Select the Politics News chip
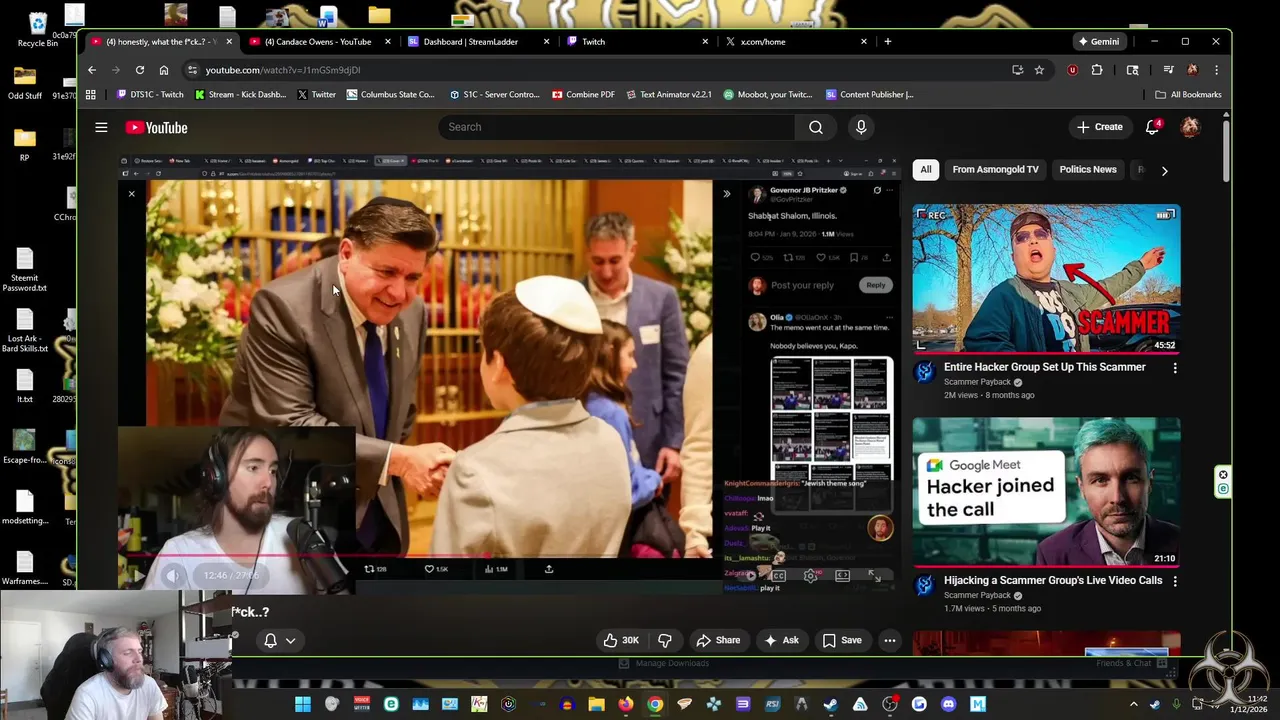1280x720 pixels. 1087,170
